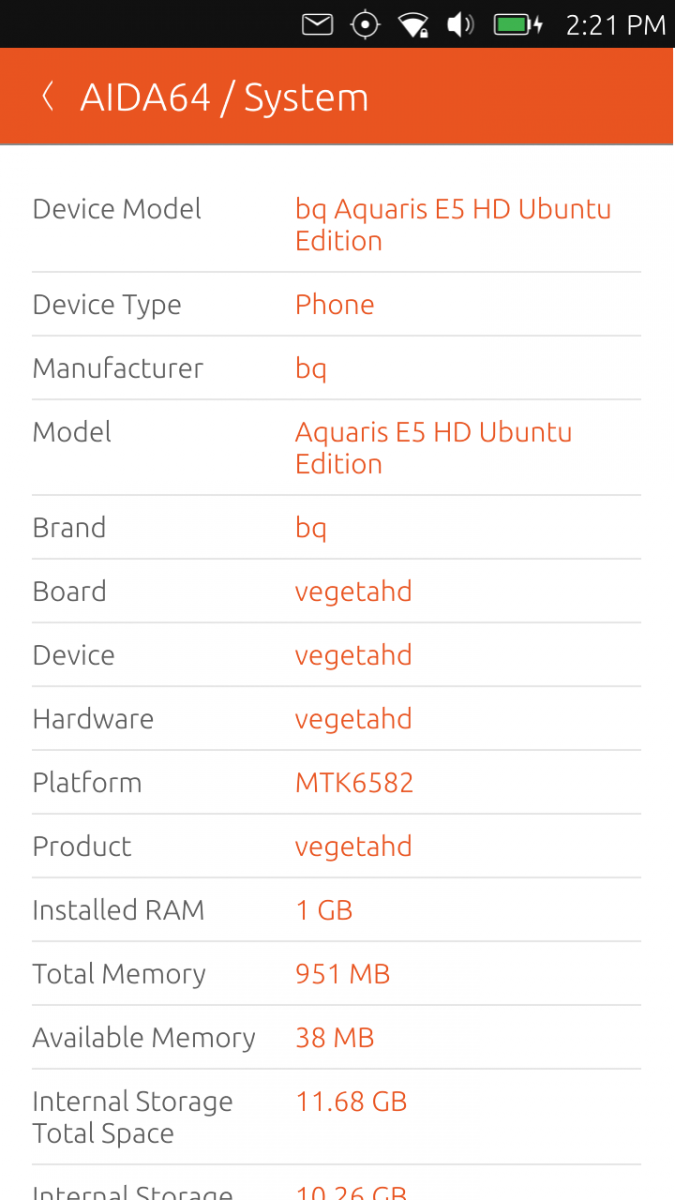Tap the Board row label
The height and width of the screenshot is (1200, 675).
(x=69, y=591)
